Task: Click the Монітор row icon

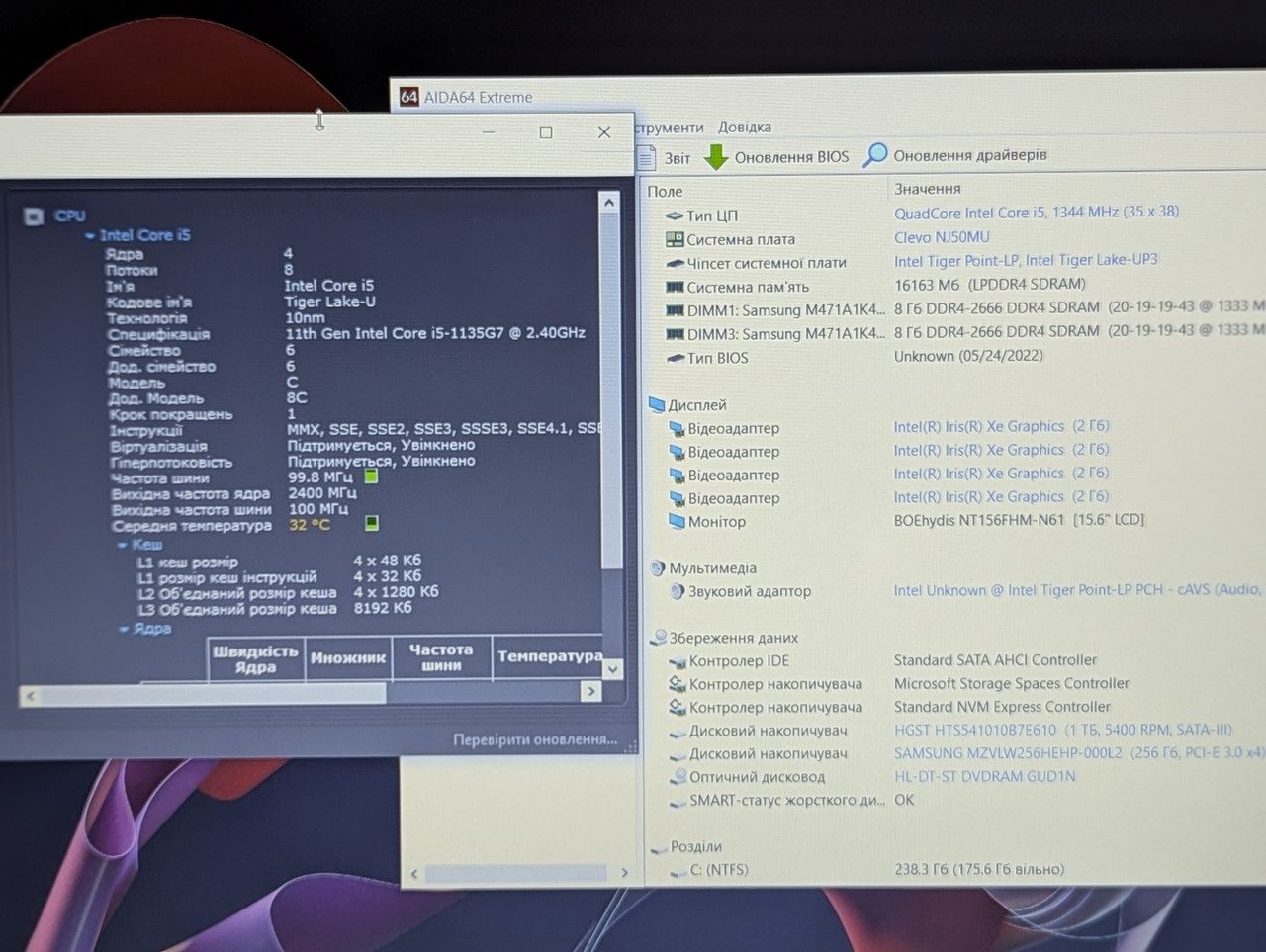Action: (677, 521)
